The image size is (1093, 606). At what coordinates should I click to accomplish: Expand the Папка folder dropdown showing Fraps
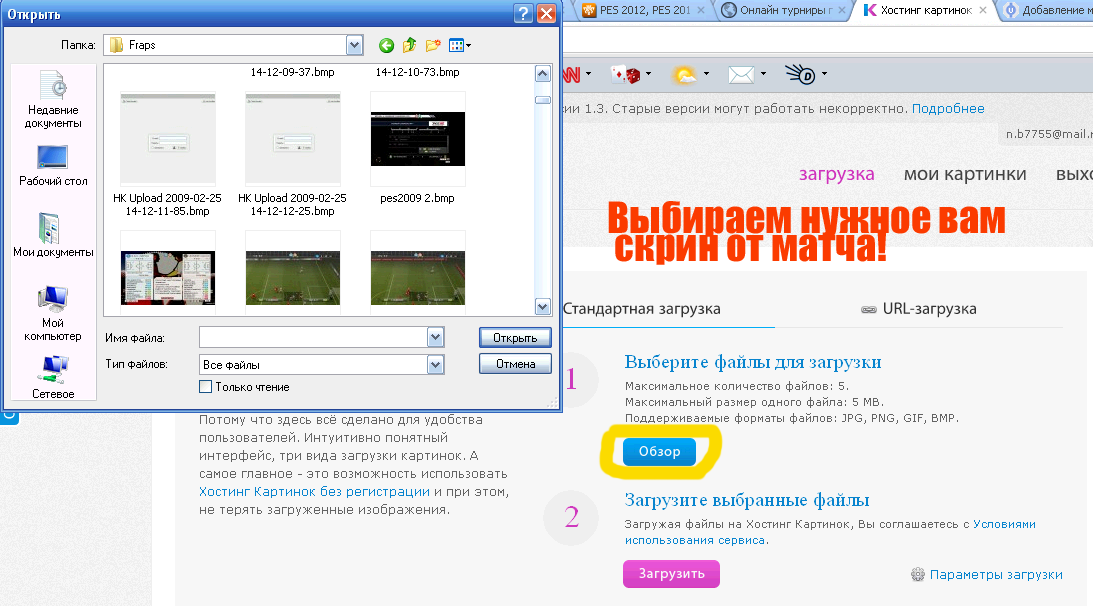click(x=355, y=45)
